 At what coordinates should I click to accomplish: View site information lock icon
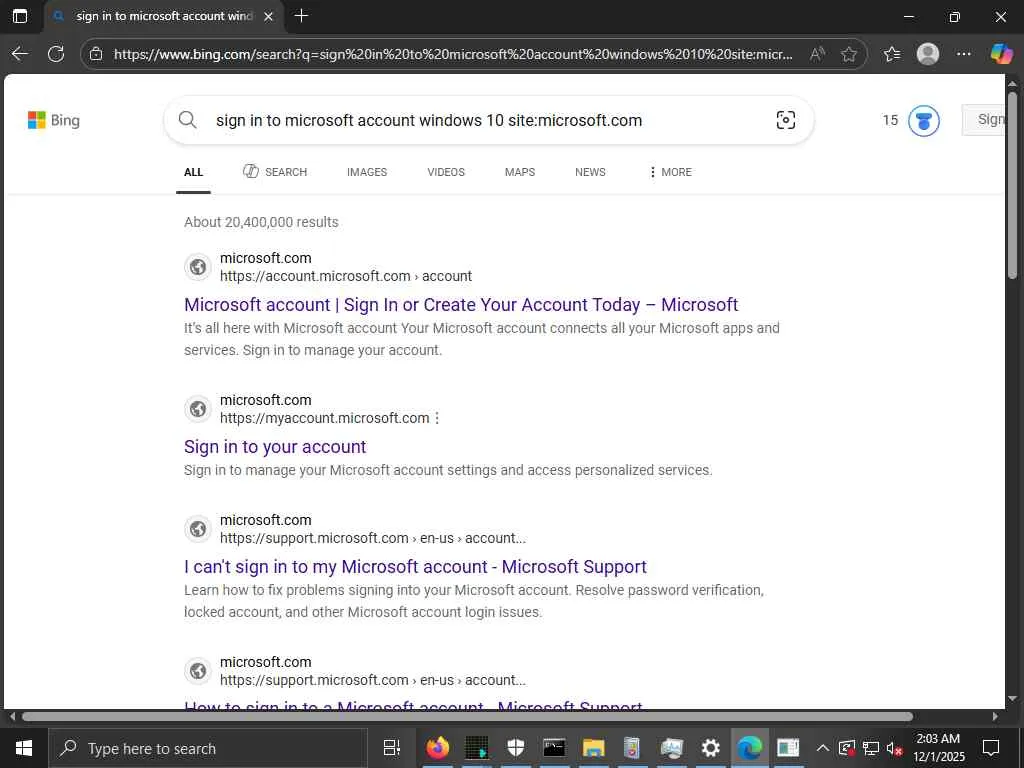96,54
